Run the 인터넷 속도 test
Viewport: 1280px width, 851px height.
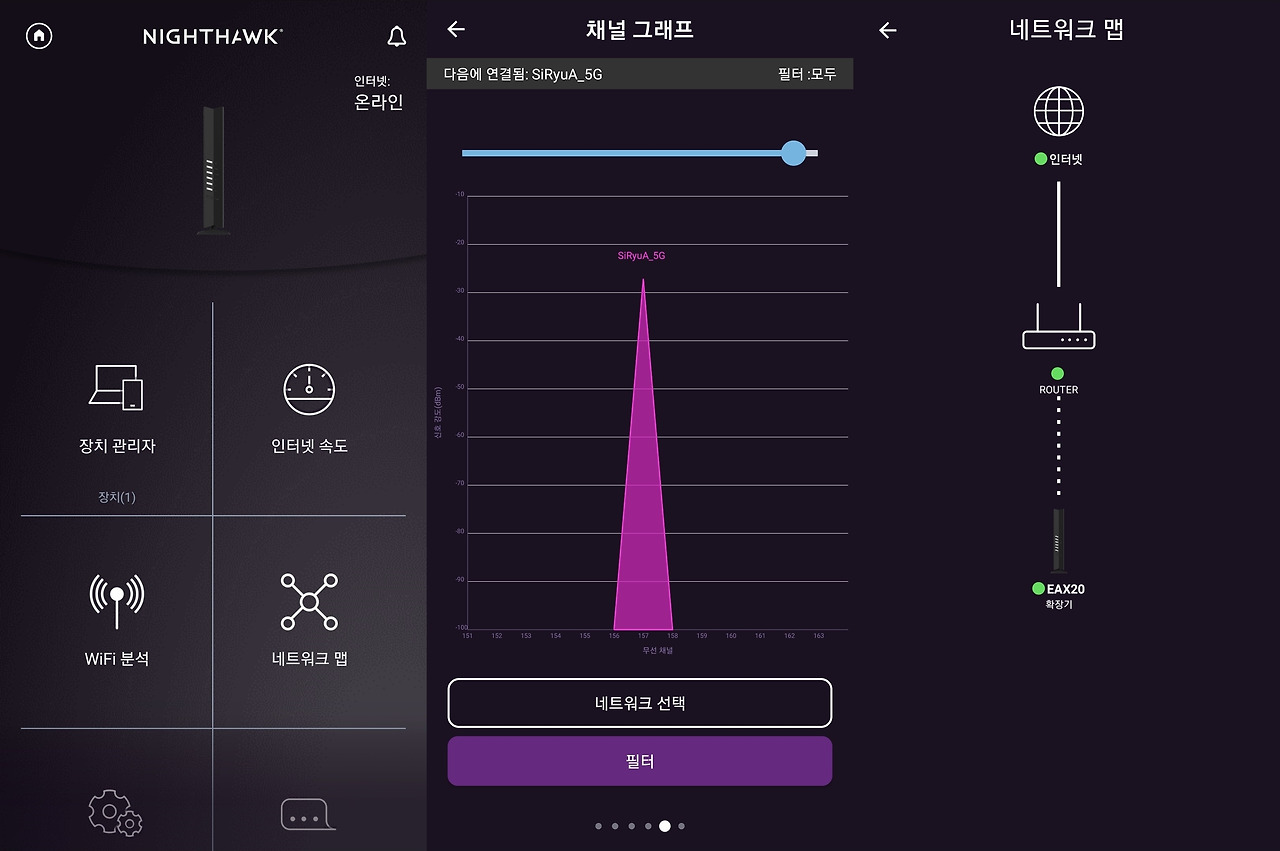[309, 410]
